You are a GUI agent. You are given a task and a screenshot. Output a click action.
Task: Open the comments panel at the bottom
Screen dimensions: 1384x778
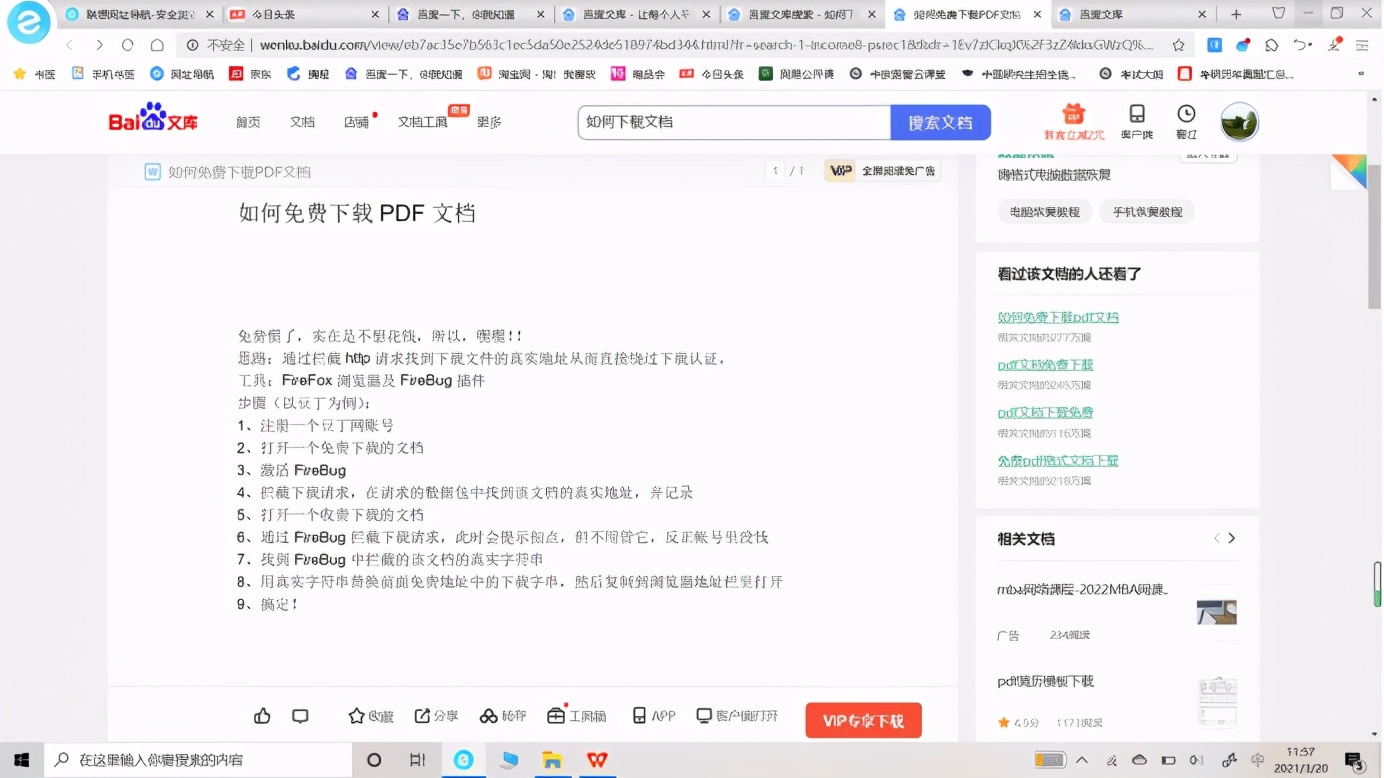pyautogui.click(x=300, y=716)
